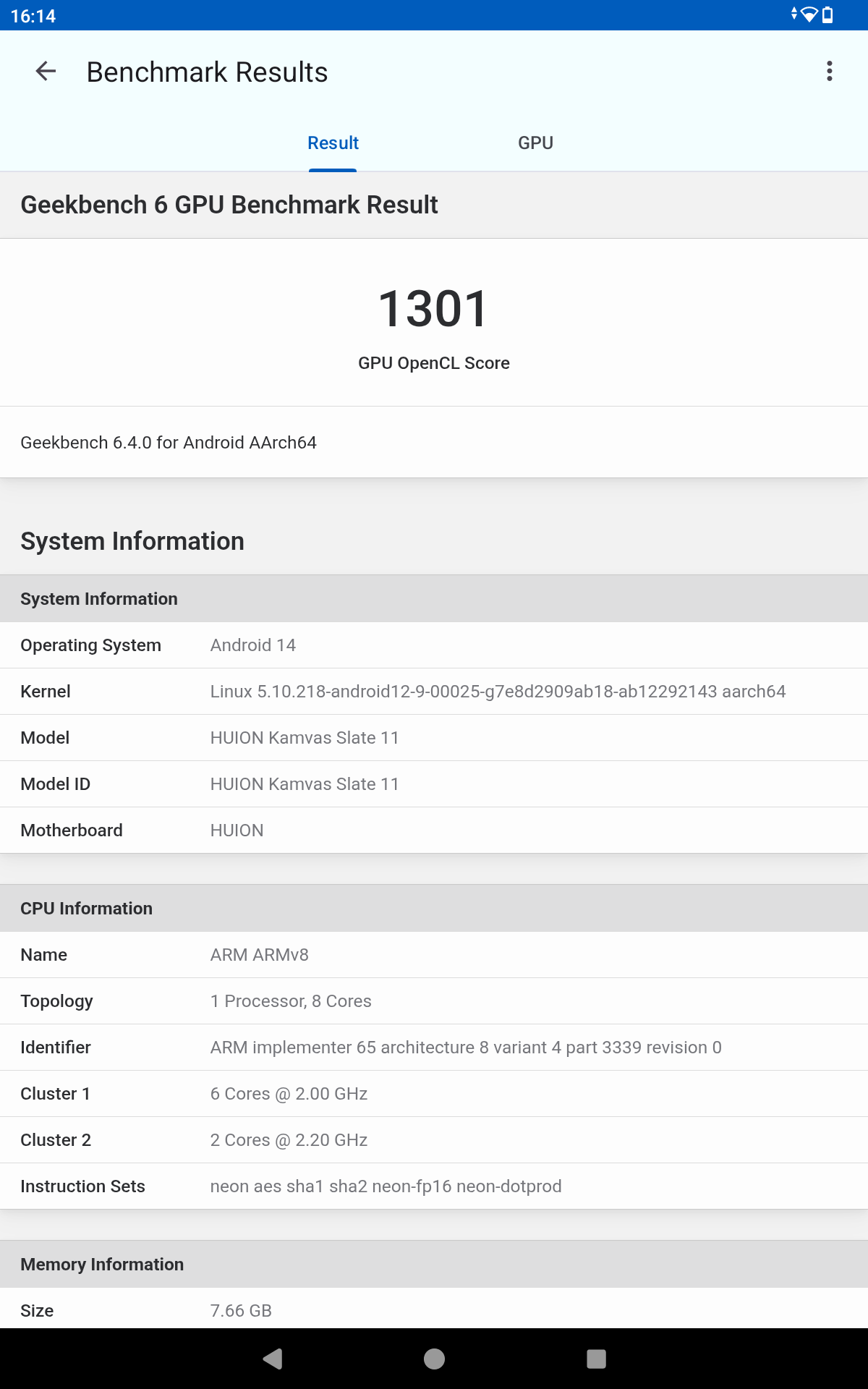Open the three-dot overflow menu
868x1389 pixels.
(x=829, y=72)
